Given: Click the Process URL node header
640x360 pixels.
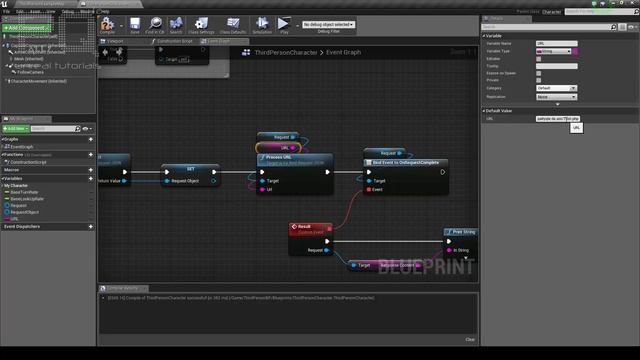Looking at the screenshot, I should coord(295,160).
